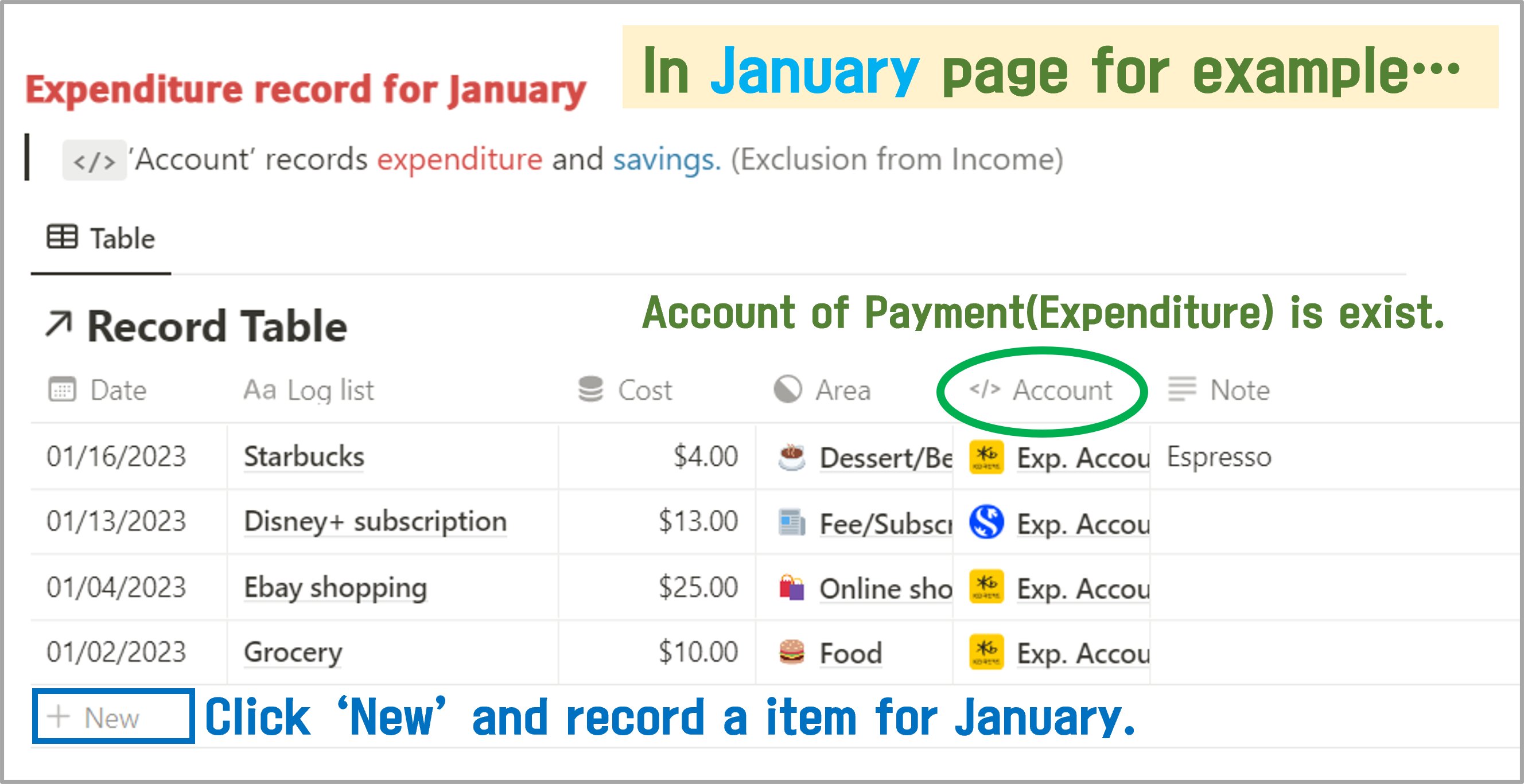Click the 01/13/2023 date cell
This screenshot has height=784, width=1524.
tap(116, 522)
